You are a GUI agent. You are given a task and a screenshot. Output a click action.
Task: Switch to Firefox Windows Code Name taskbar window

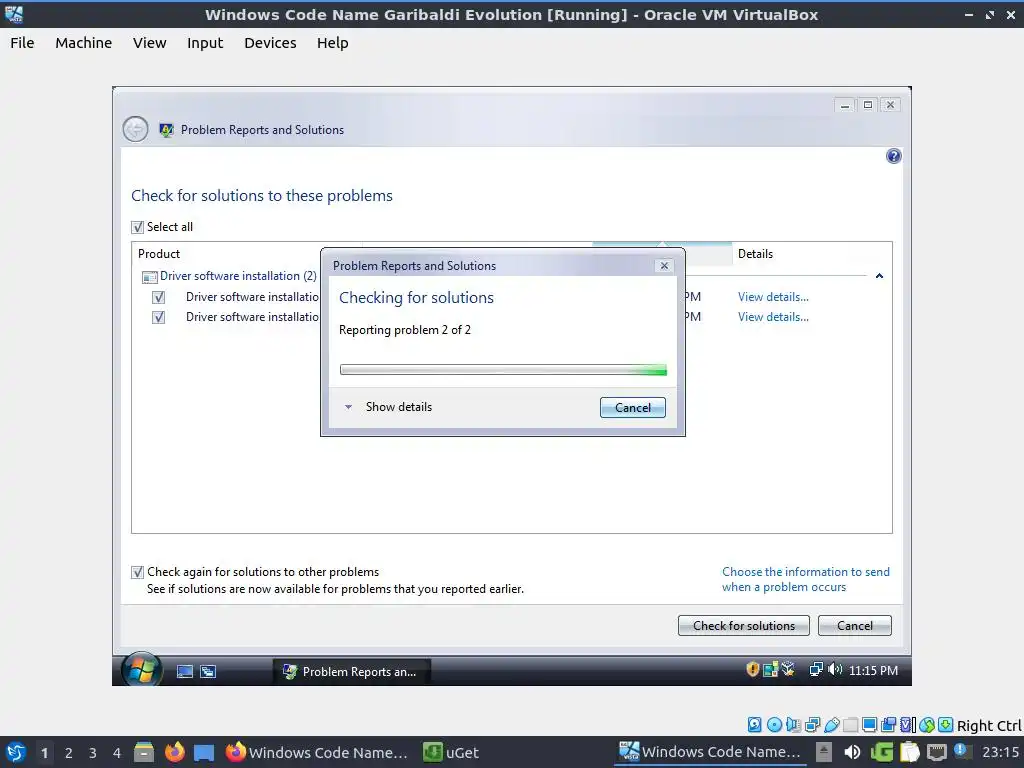click(x=316, y=752)
